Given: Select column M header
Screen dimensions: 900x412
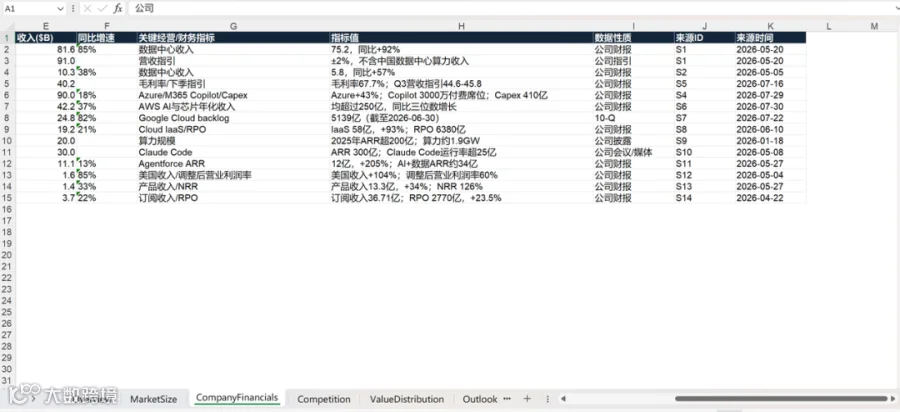Looking at the screenshot, I should point(874,26).
